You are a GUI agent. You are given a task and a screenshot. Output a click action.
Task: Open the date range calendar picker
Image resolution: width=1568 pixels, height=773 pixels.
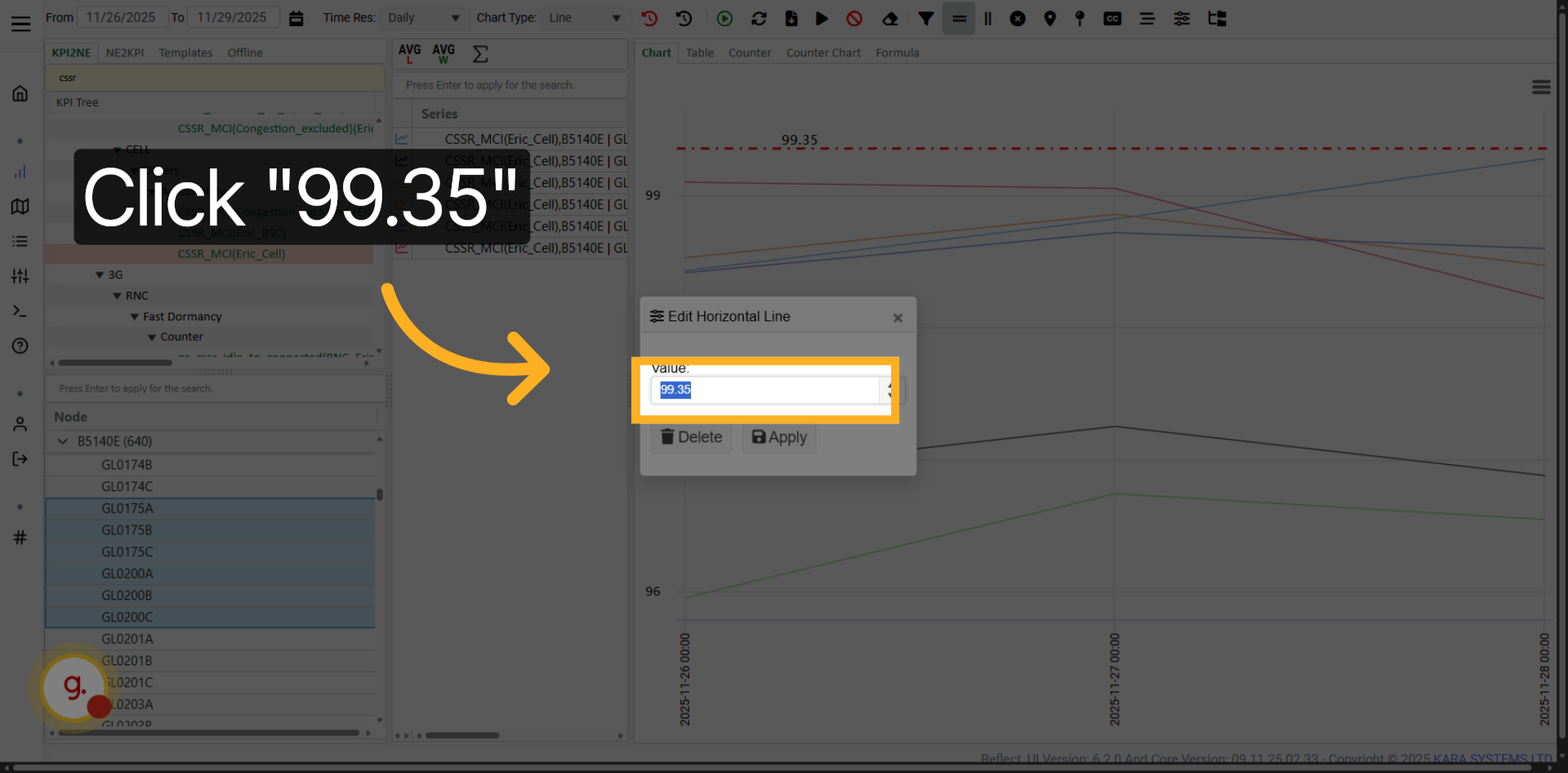tap(296, 18)
